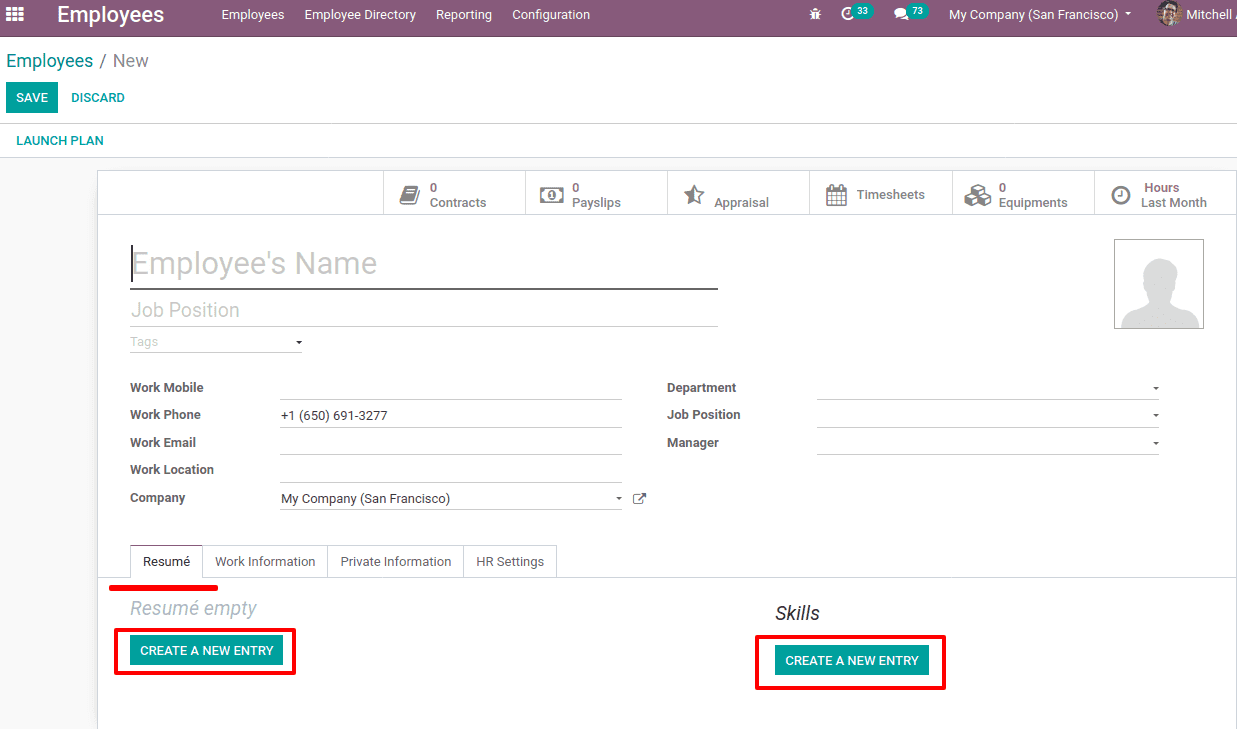Image resolution: width=1237 pixels, height=729 pixels.
Task: Open the Configuration menu
Action: coord(551,14)
